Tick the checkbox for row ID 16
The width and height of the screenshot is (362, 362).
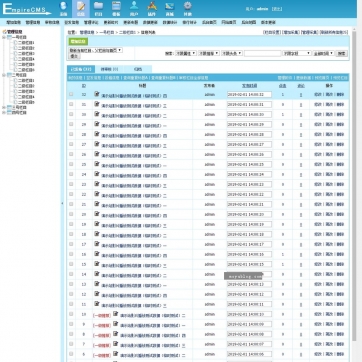point(71,254)
